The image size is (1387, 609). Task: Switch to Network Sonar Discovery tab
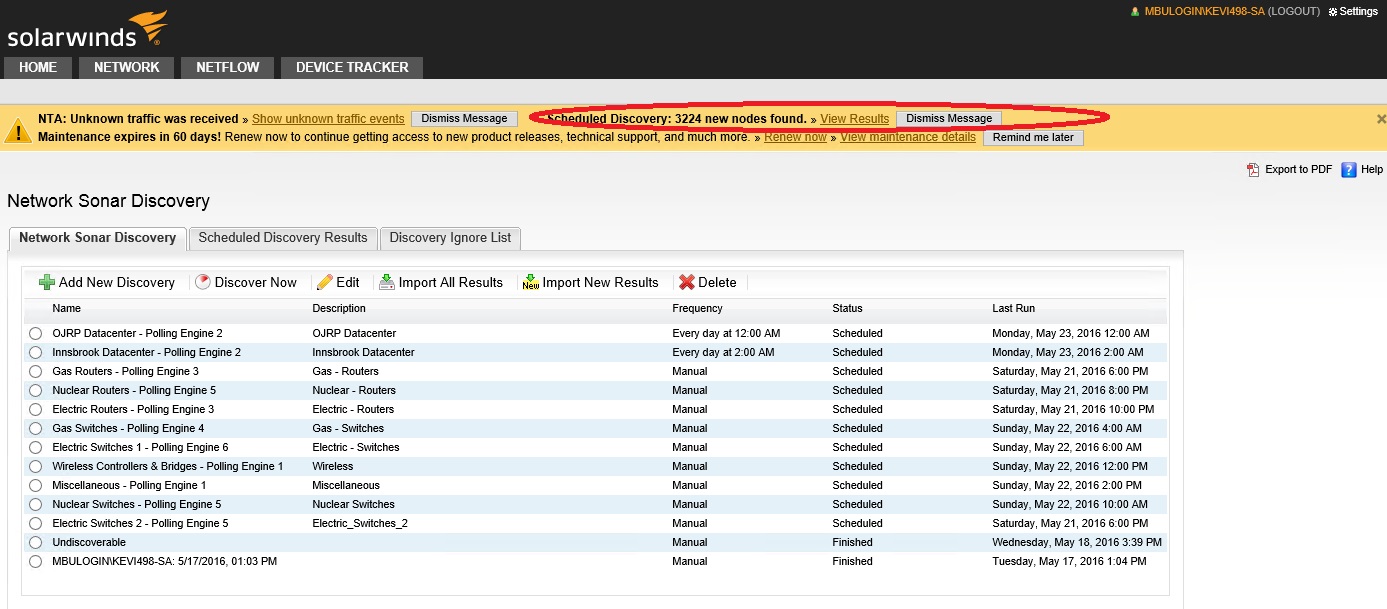pos(97,238)
